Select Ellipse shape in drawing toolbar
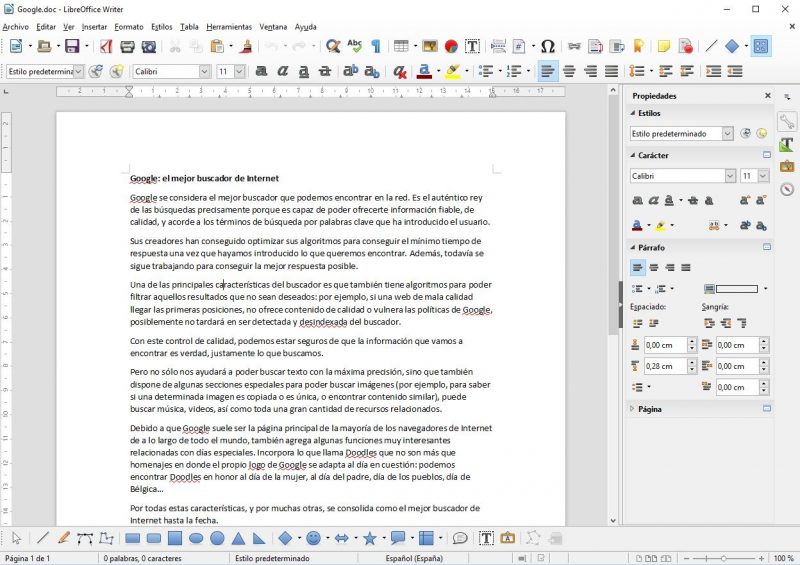Image resolution: width=800 pixels, height=565 pixels. (x=196, y=538)
